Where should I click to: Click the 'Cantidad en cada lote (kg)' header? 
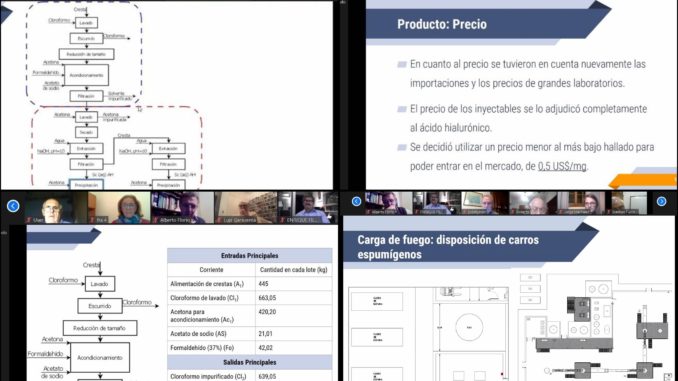[294, 269]
